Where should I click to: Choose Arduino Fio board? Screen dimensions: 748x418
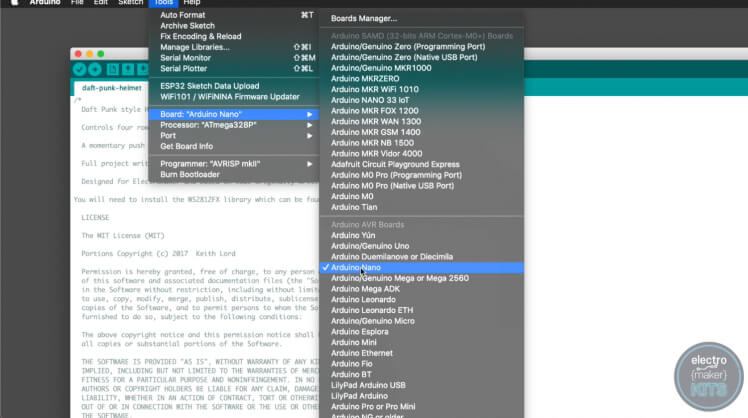tap(422, 364)
